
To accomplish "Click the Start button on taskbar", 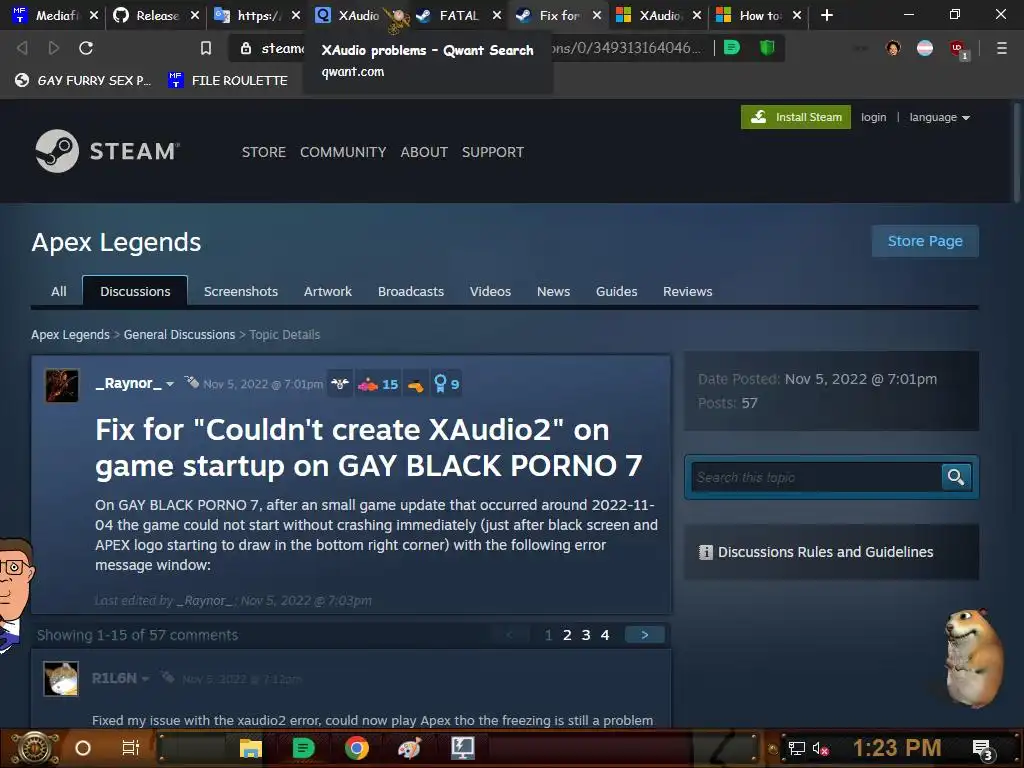I will (35, 748).
